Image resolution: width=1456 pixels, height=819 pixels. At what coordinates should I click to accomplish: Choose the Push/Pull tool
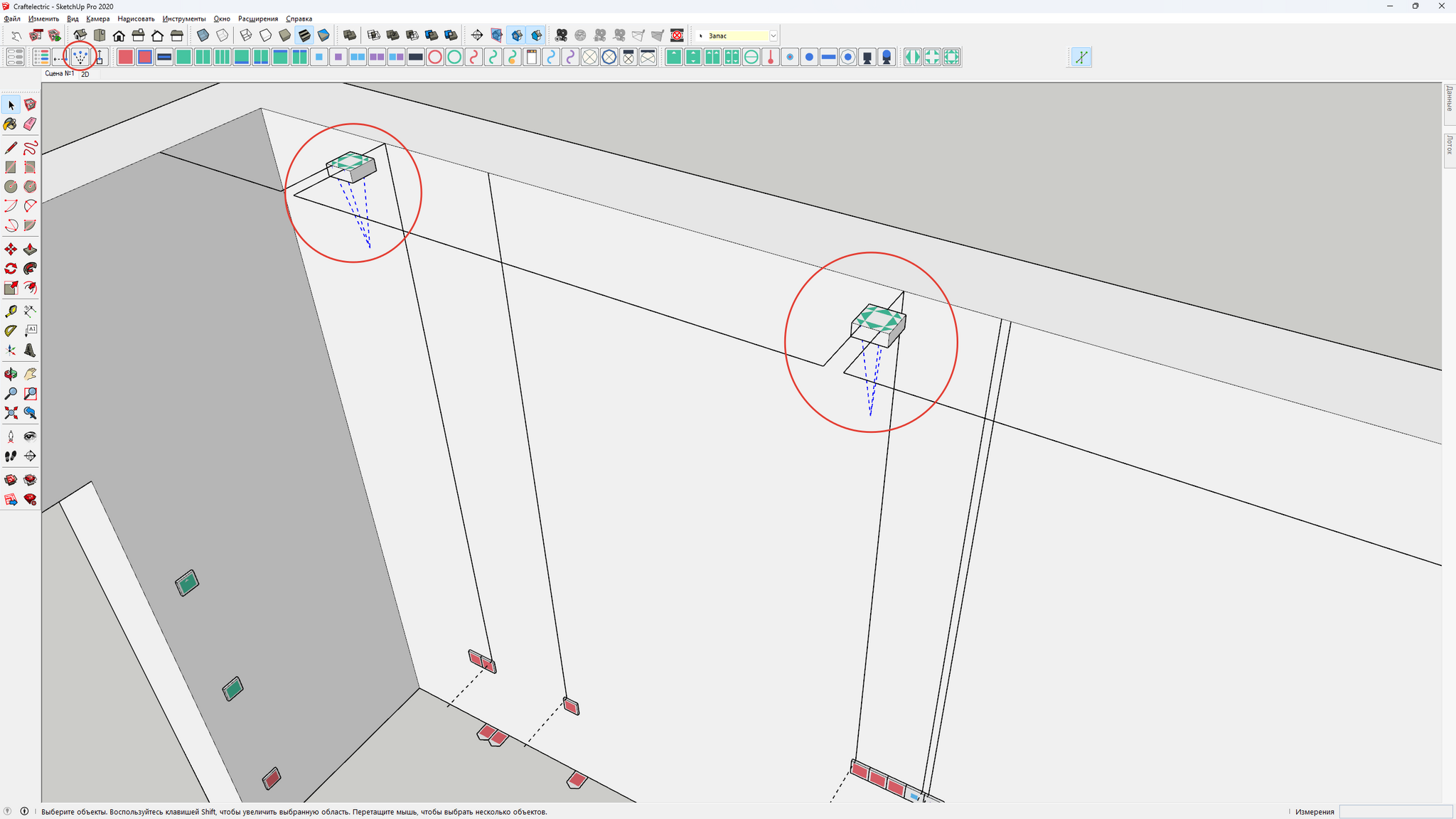pyautogui.click(x=30, y=250)
